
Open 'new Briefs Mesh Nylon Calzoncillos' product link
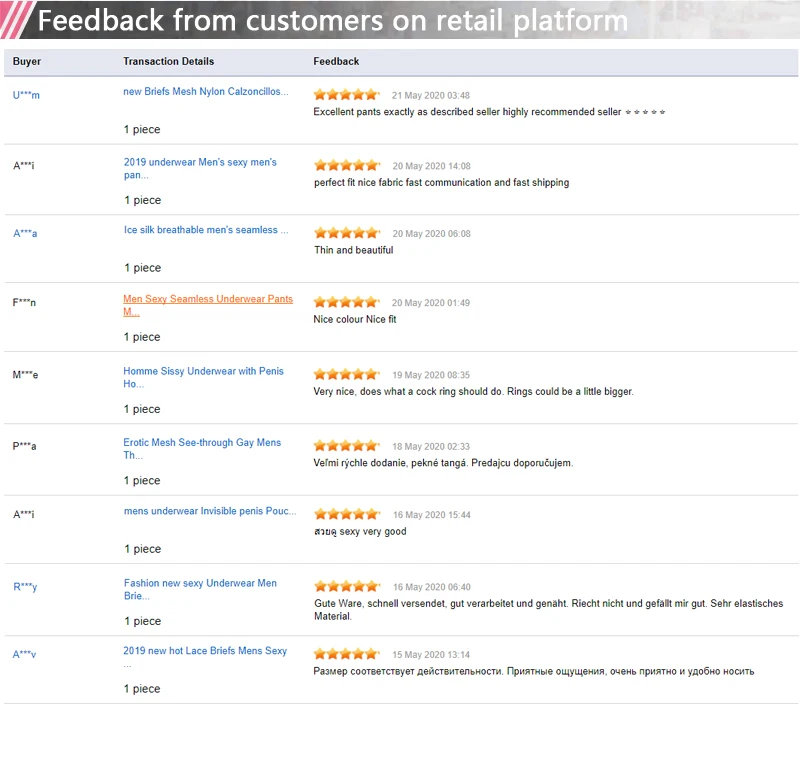(x=205, y=92)
